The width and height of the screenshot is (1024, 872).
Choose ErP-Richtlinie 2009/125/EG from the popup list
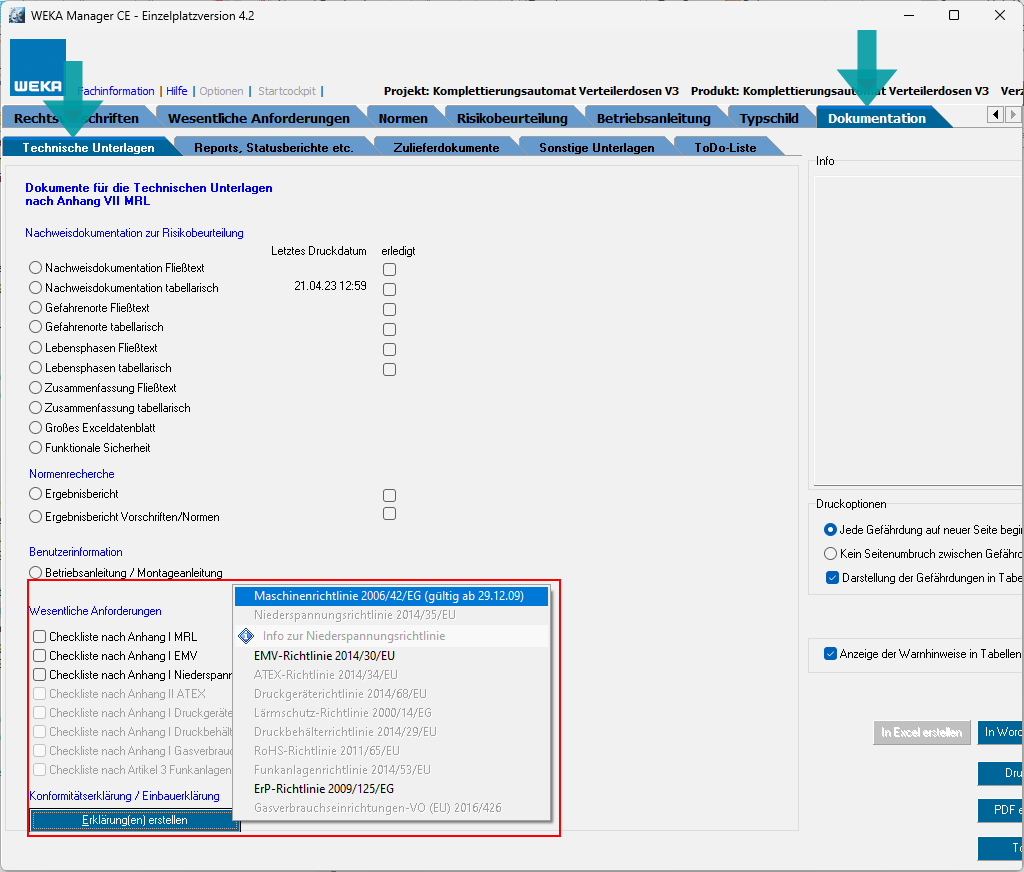[324, 789]
